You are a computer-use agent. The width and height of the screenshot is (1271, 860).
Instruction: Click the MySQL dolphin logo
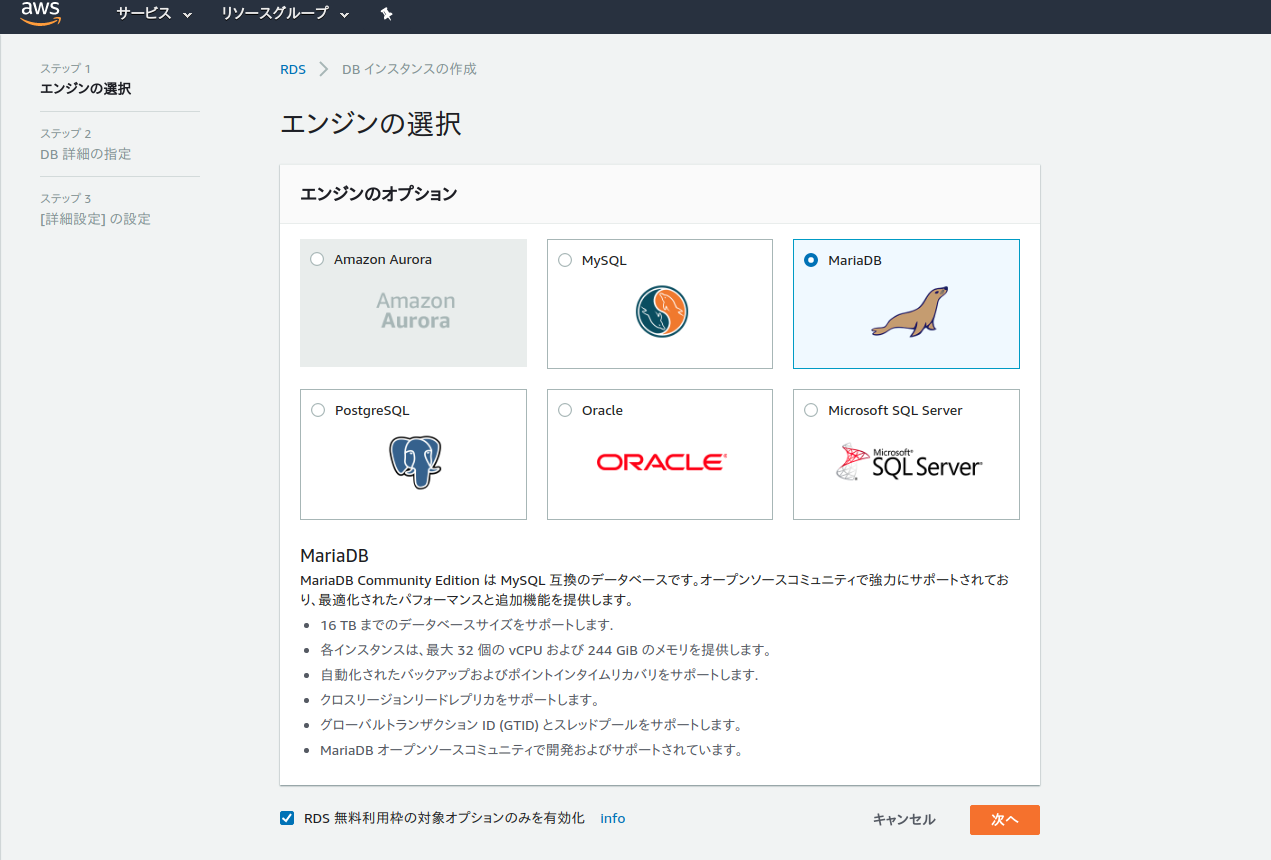659,311
